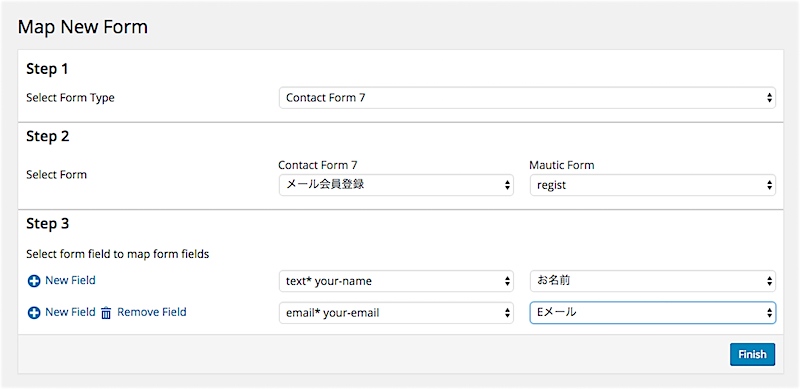
Task: Click the plus icon beside the your-name row
Action: point(34,281)
